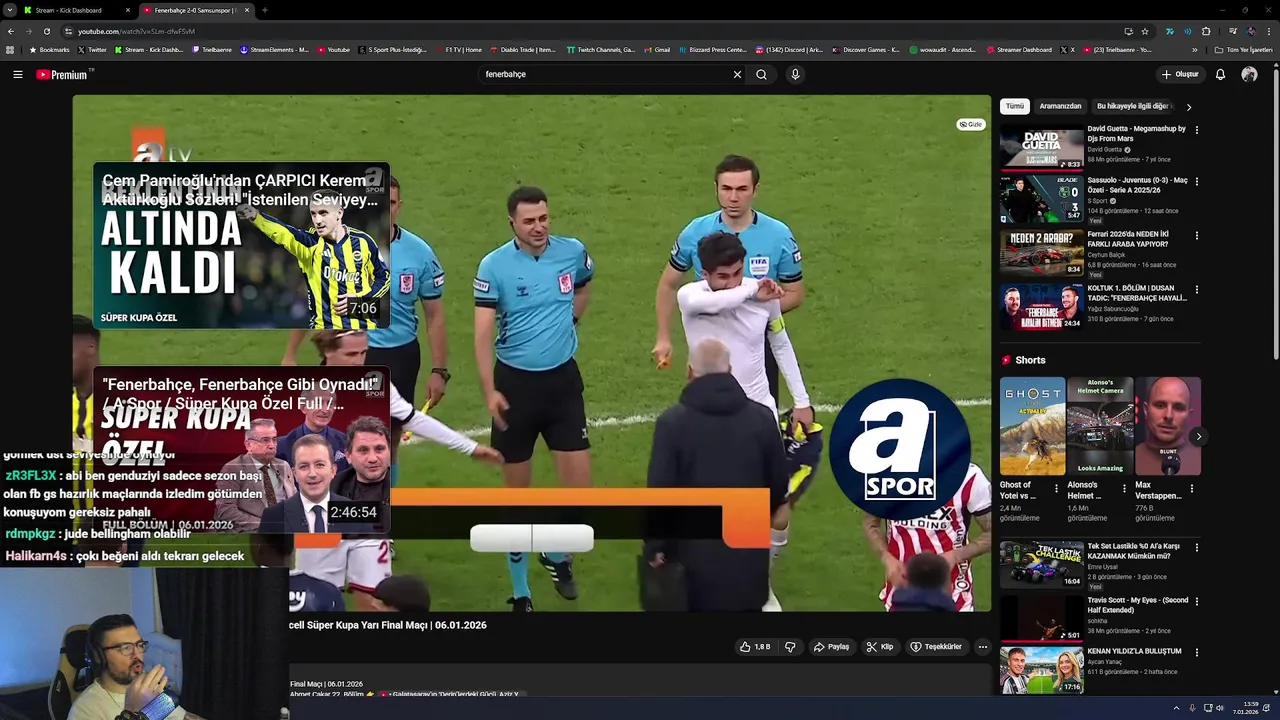Run search with the magnifier button
The image size is (1280, 720).
pyautogui.click(x=761, y=74)
